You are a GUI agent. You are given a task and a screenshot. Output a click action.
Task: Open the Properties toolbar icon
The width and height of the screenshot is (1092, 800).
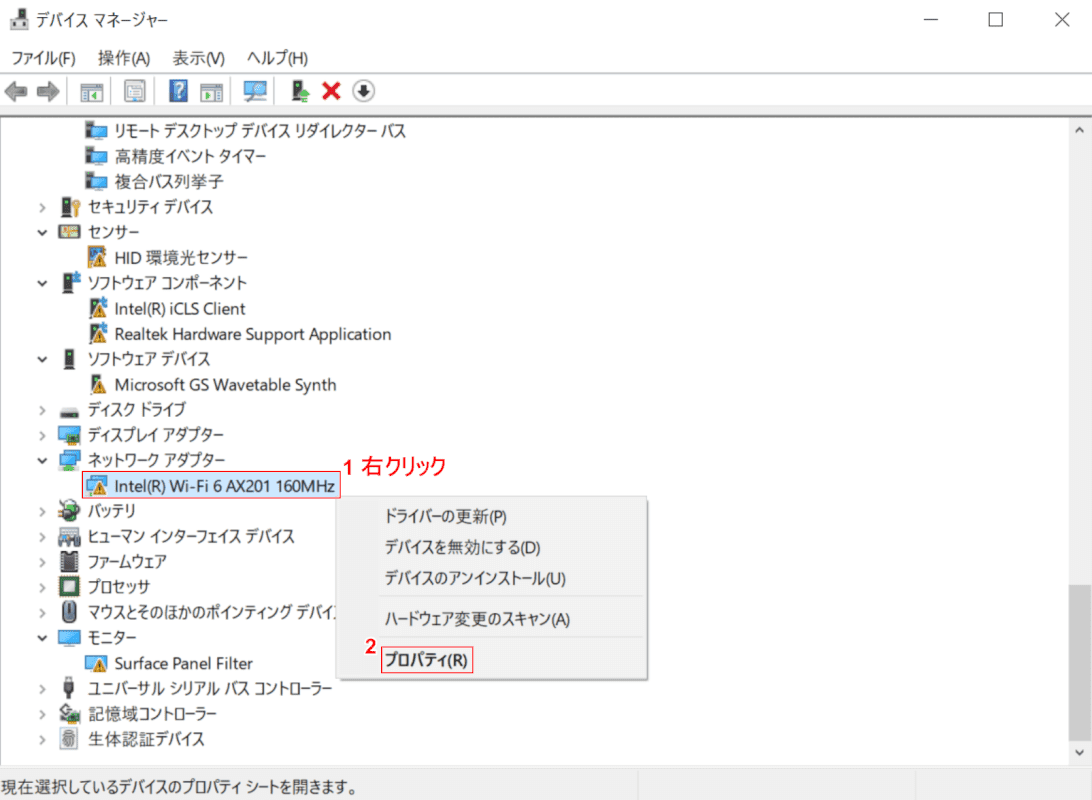[x=134, y=91]
